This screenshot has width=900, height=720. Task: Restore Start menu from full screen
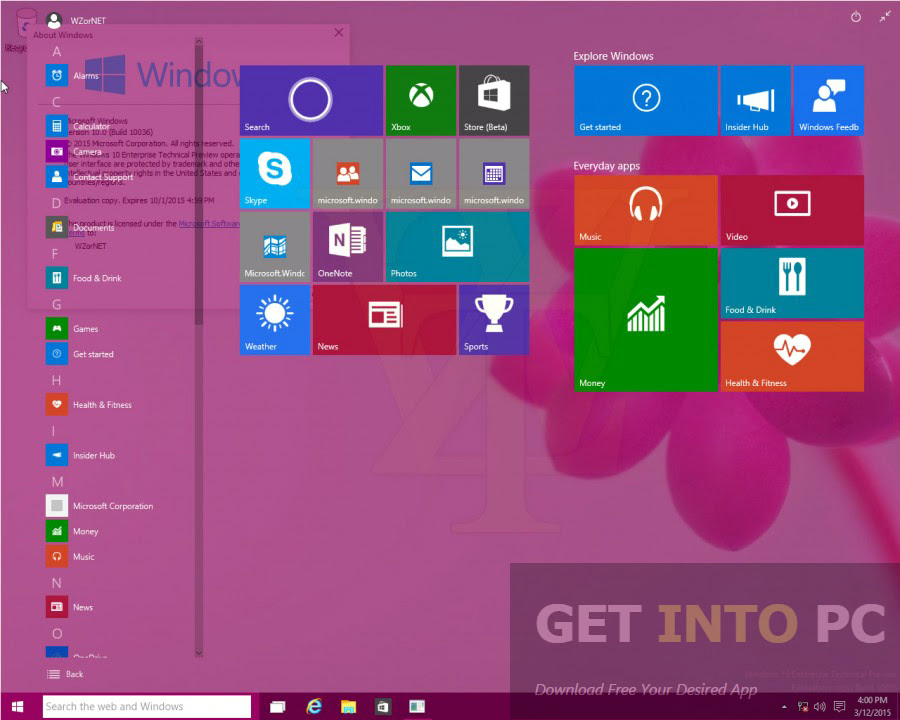(885, 17)
